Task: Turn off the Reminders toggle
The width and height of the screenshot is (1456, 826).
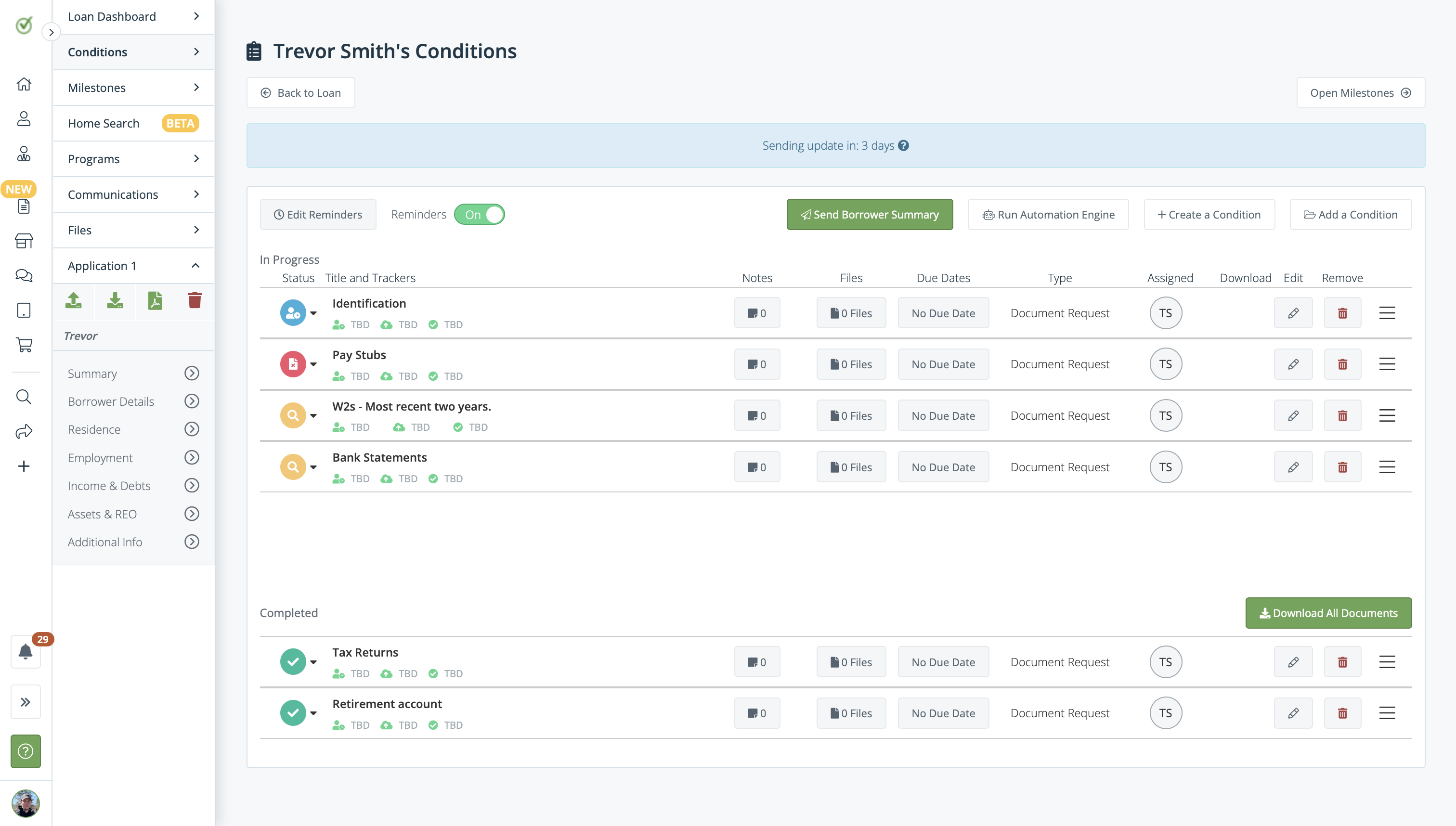Action: (480, 215)
